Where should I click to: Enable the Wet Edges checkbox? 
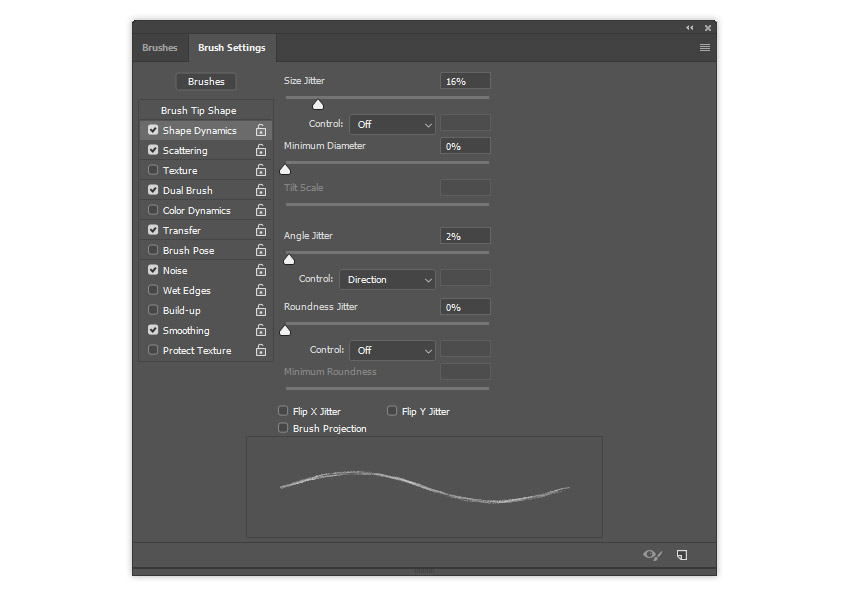pos(153,290)
